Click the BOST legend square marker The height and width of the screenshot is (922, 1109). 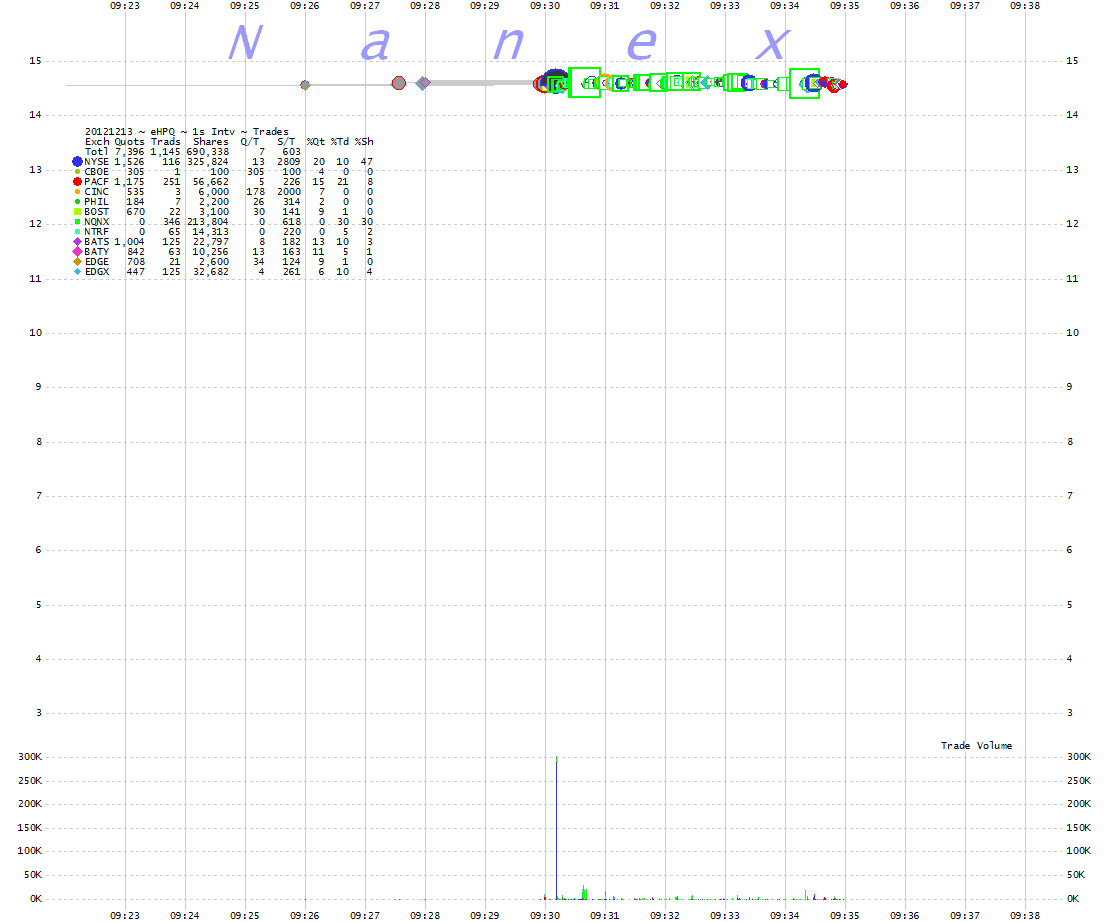pos(77,211)
